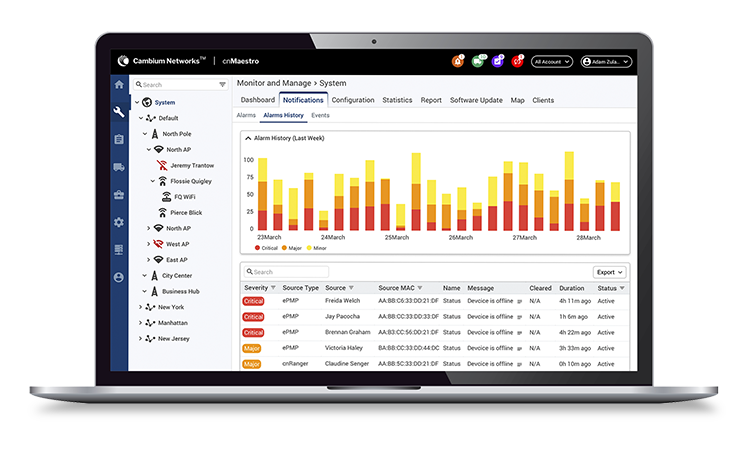The width and height of the screenshot is (750, 454).
Task: Click the red sync status icon
Action: pos(517,61)
